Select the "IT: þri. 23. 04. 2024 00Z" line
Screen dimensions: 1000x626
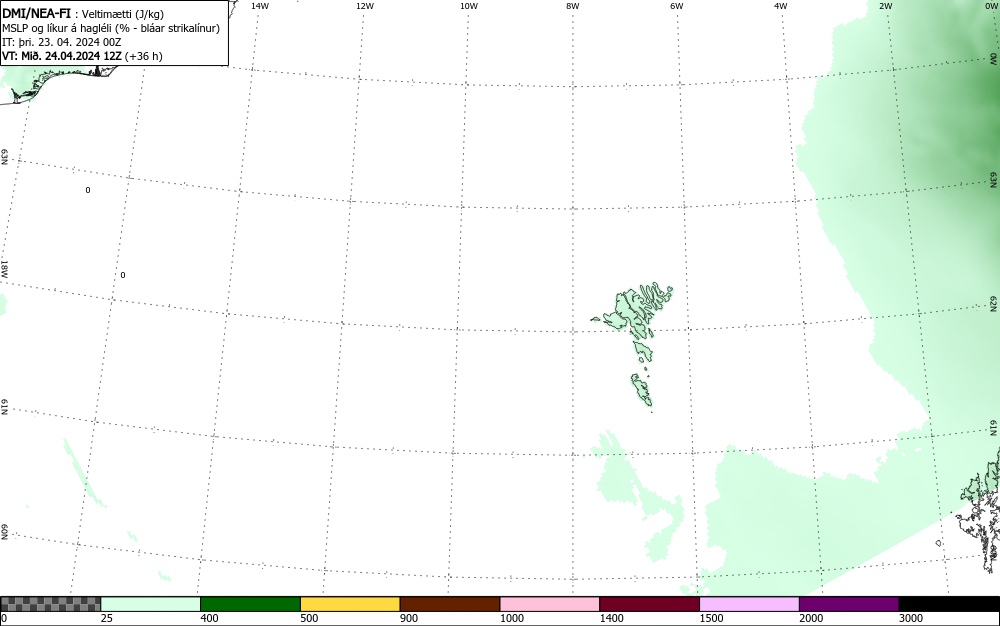click(62, 42)
